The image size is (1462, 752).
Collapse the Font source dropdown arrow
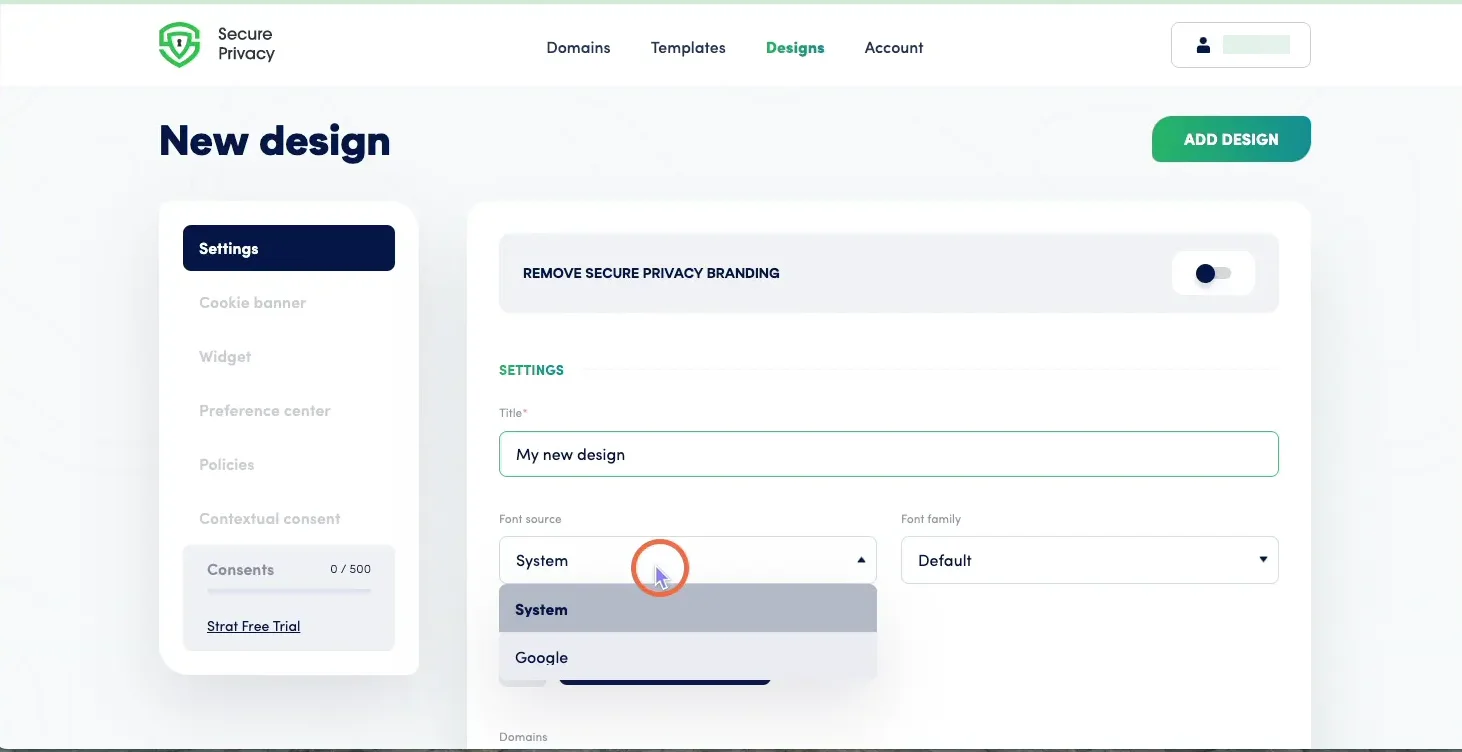860,560
